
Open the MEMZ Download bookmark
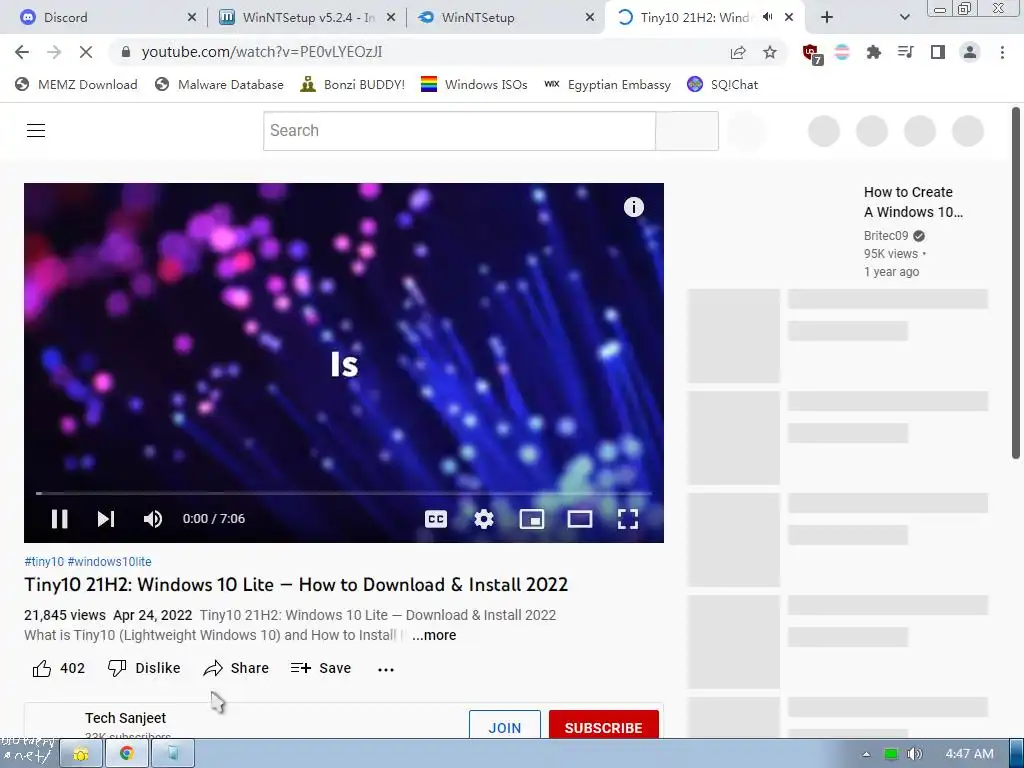tap(76, 84)
